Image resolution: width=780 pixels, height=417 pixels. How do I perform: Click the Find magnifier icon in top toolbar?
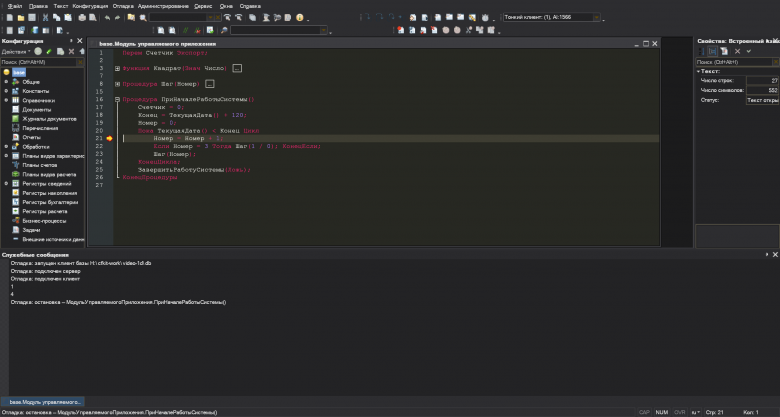click(x=143, y=17)
